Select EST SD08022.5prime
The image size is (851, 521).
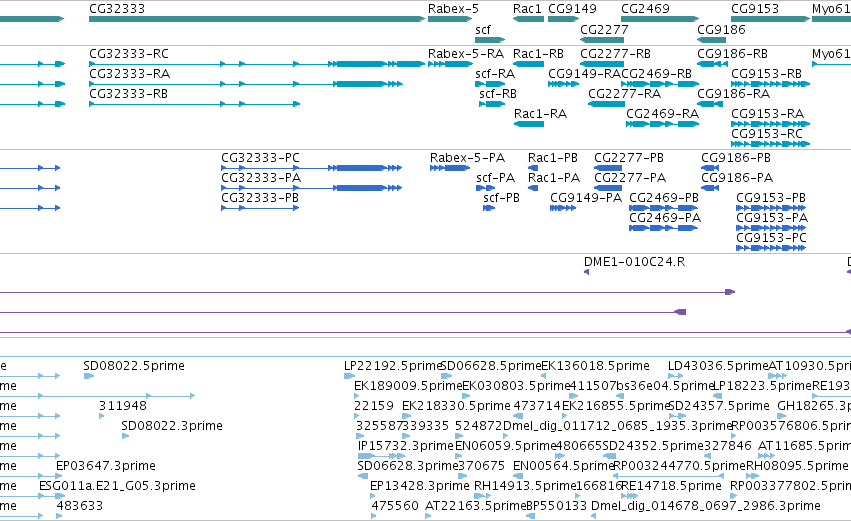tap(134, 365)
